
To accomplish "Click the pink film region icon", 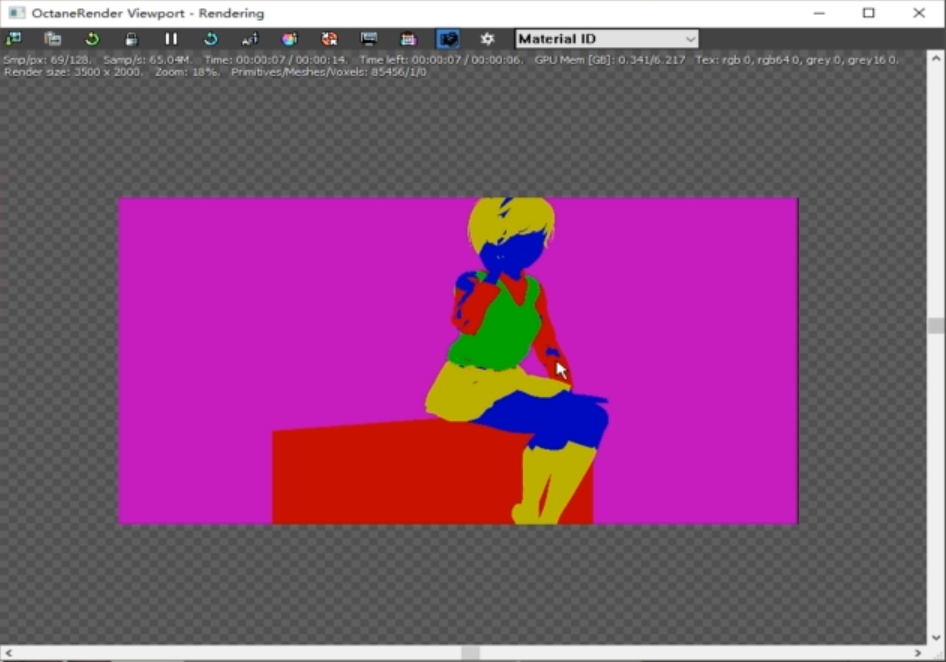I will coord(408,39).
